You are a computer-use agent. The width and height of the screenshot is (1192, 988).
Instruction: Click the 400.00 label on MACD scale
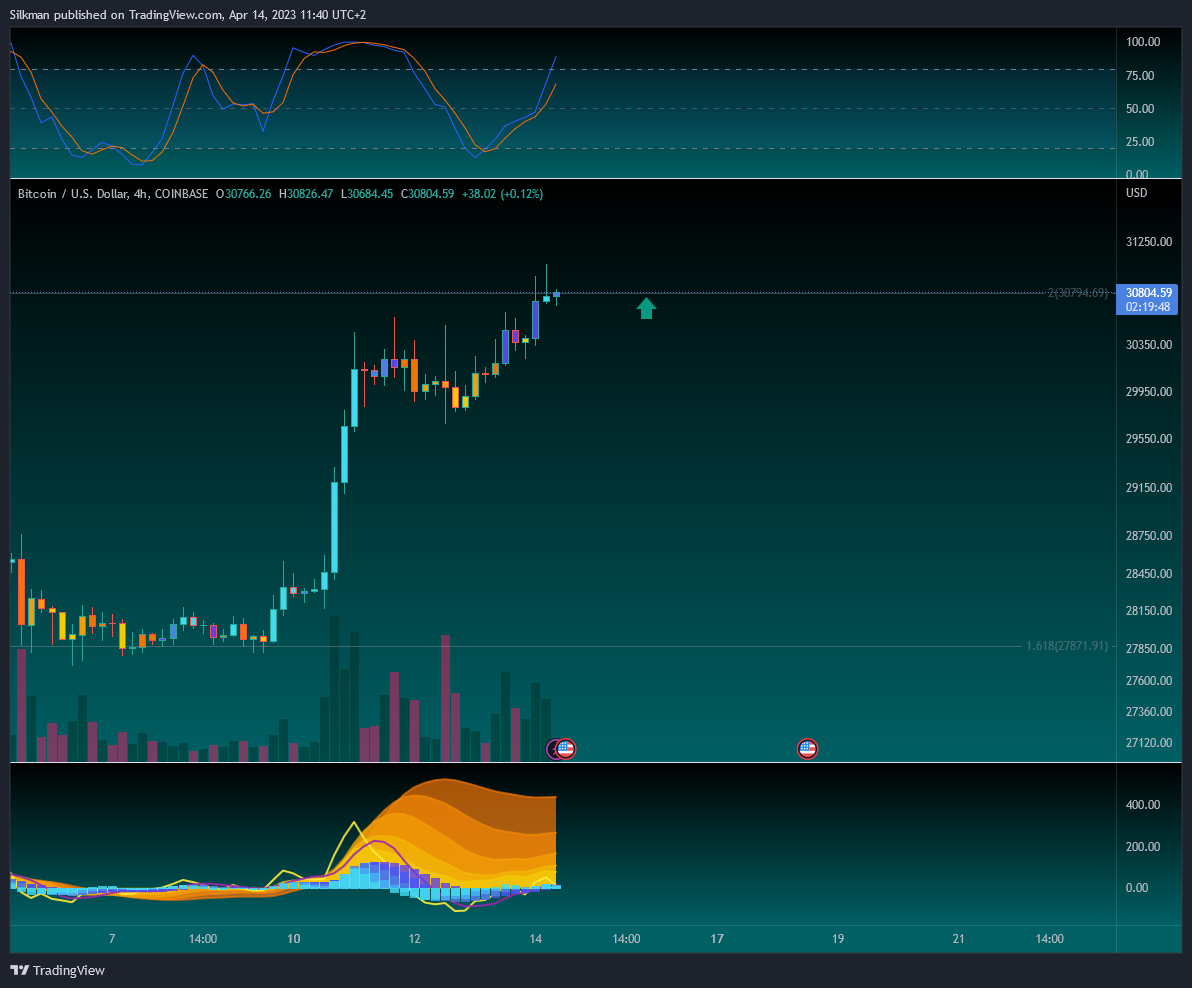1143,805
